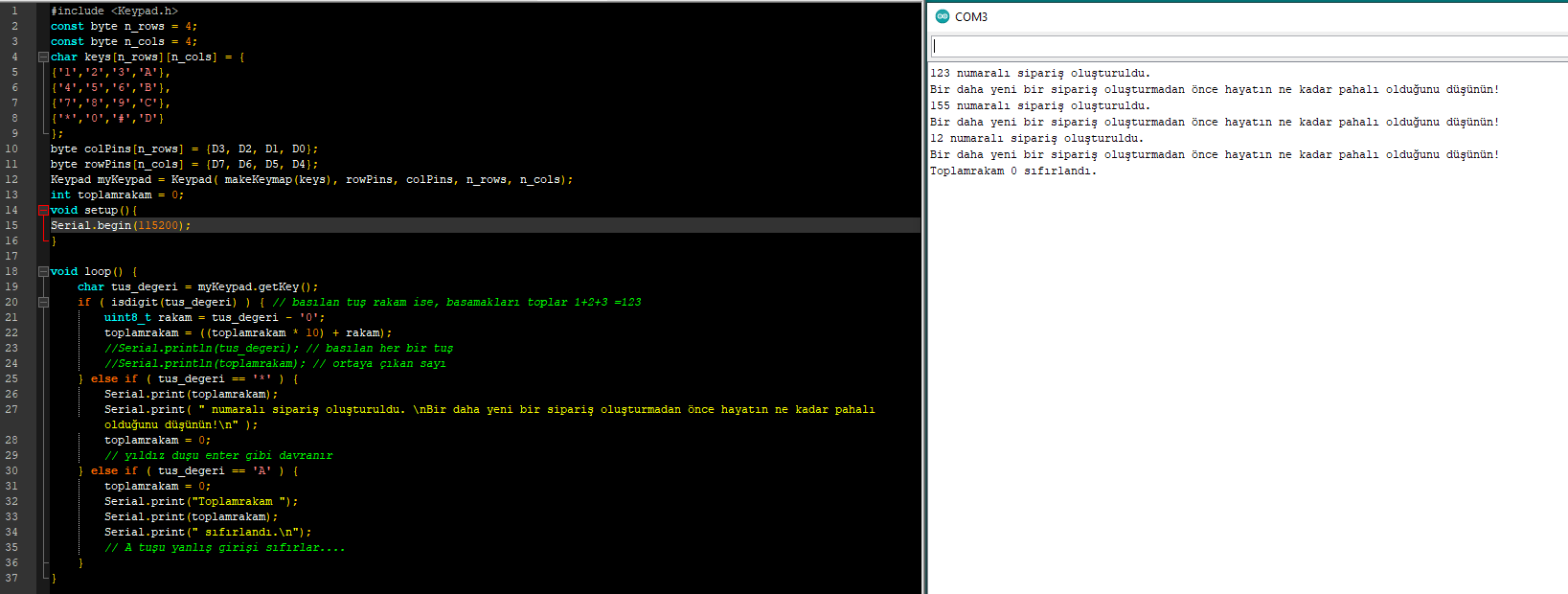
Task: Place cursor on #include Keypad.h line
Action: 114,11
